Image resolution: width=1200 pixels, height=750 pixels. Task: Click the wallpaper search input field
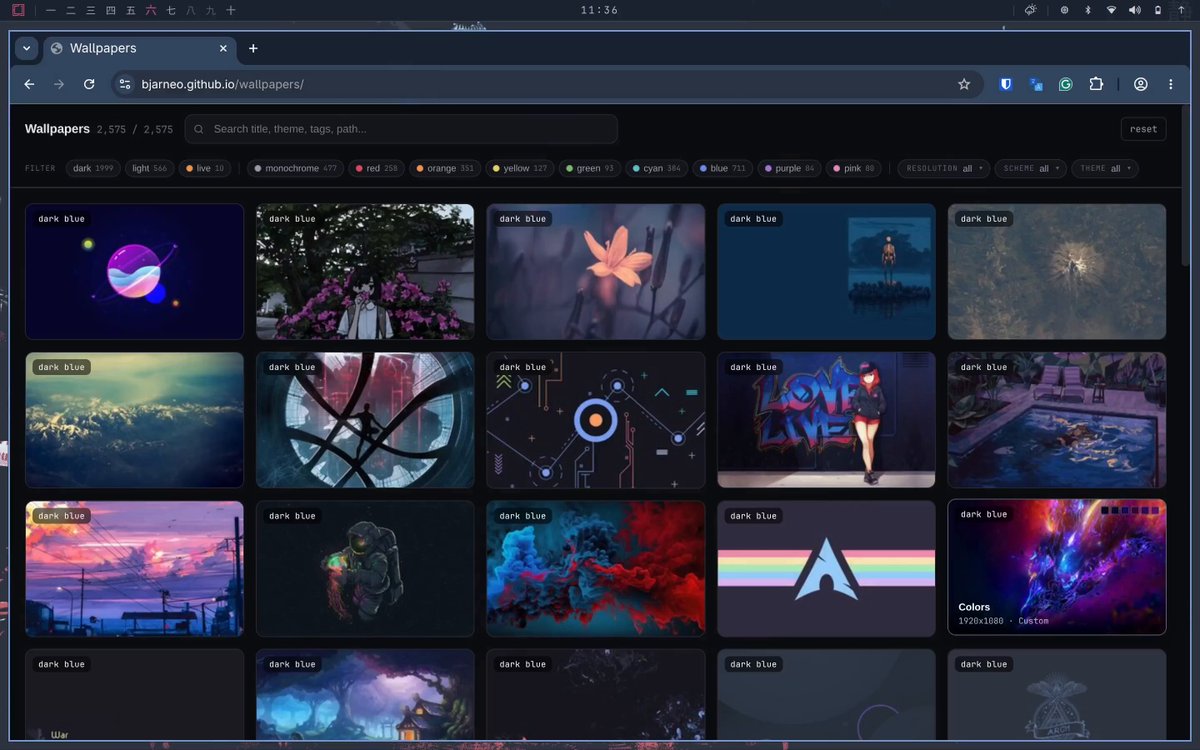(401, 129)
